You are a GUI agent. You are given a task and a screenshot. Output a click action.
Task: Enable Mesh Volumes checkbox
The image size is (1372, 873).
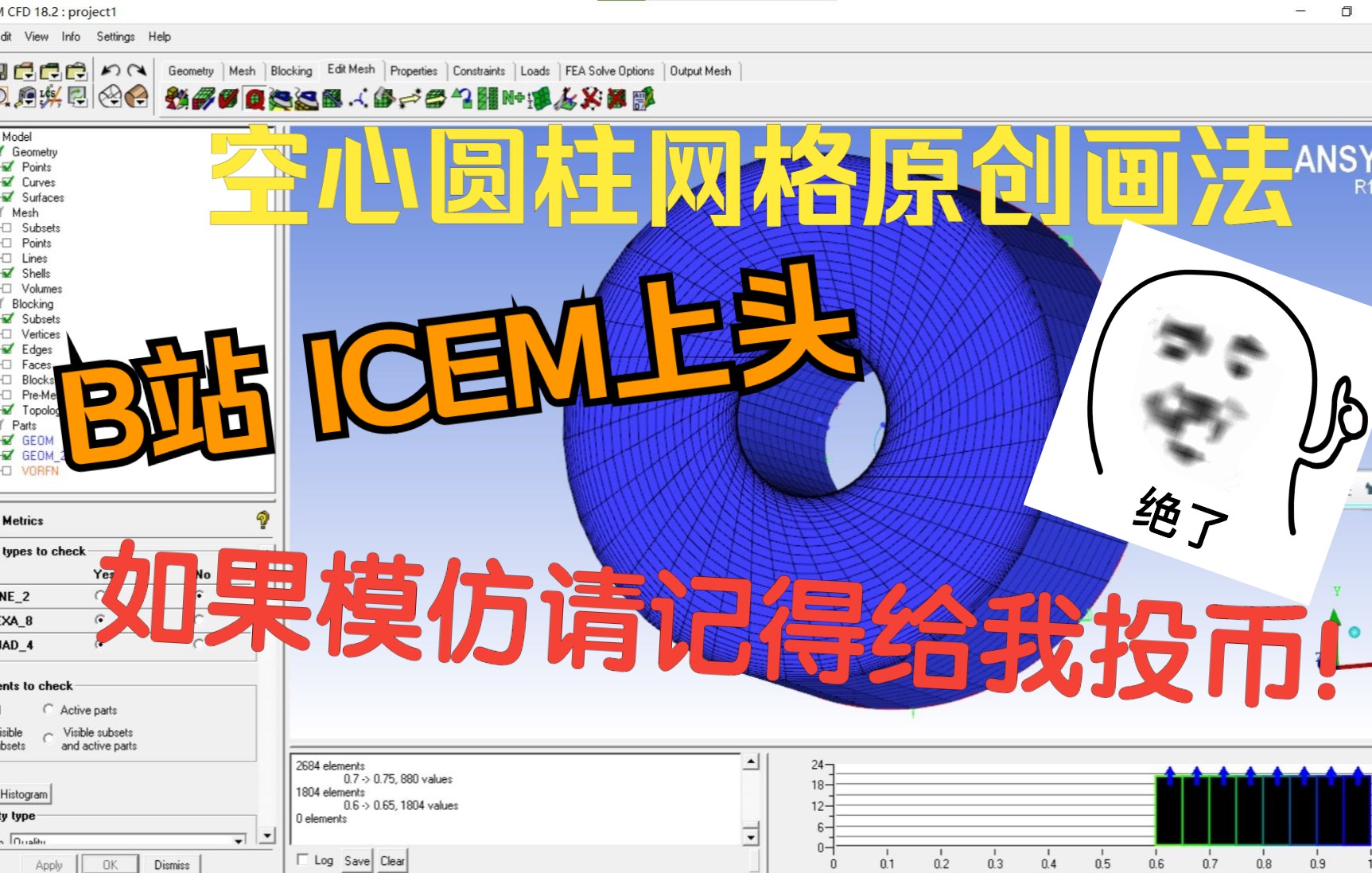point(6,288)
